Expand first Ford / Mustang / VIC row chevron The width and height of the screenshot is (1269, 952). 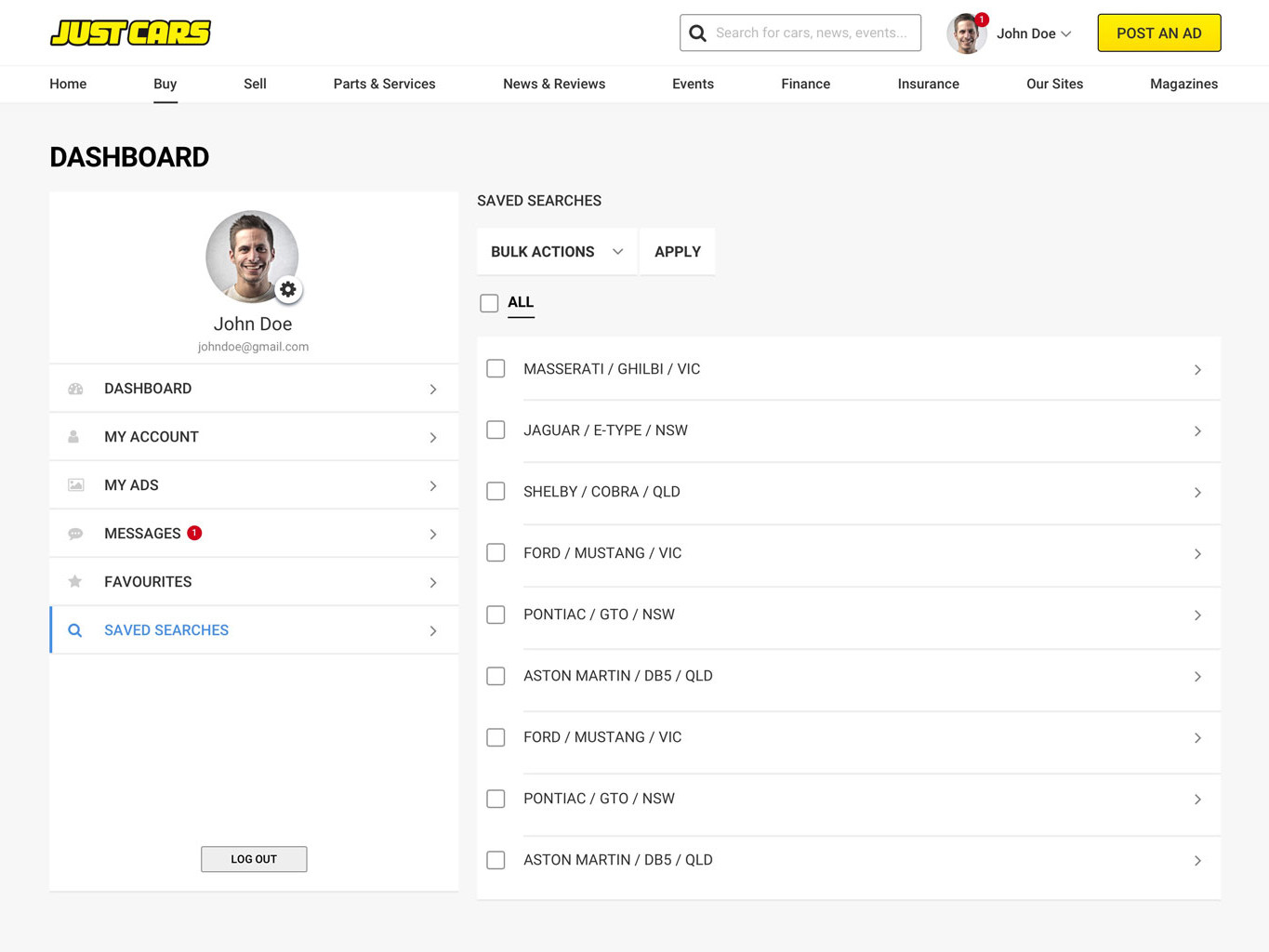pos(1197,554)
